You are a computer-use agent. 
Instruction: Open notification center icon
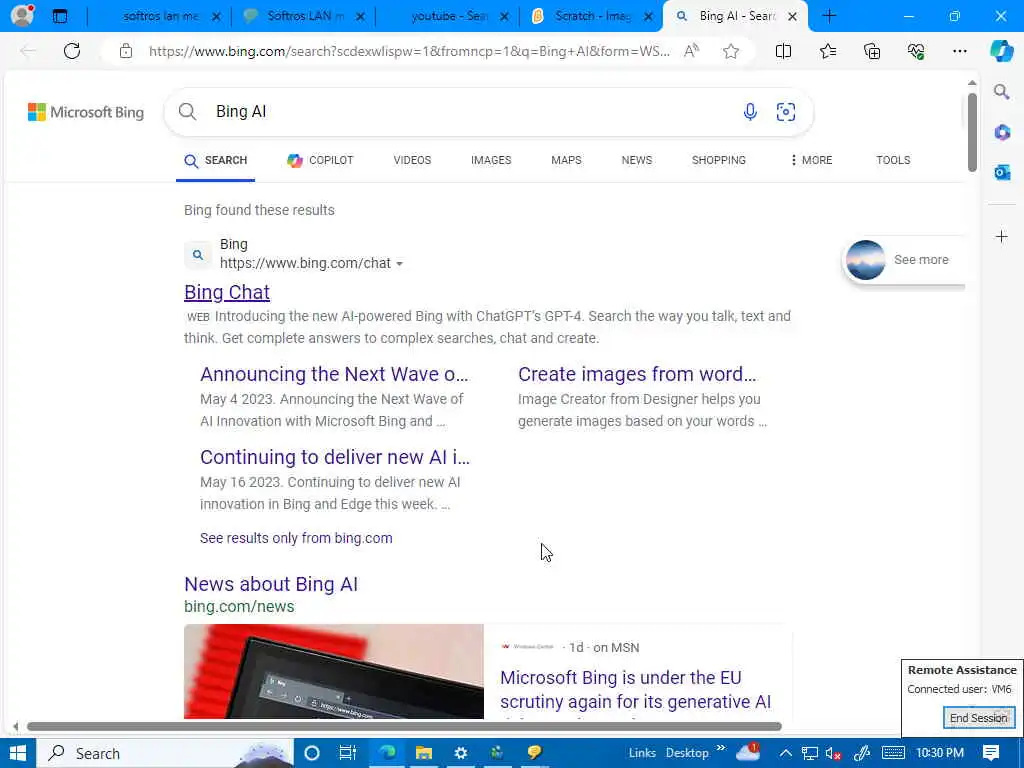991,753
